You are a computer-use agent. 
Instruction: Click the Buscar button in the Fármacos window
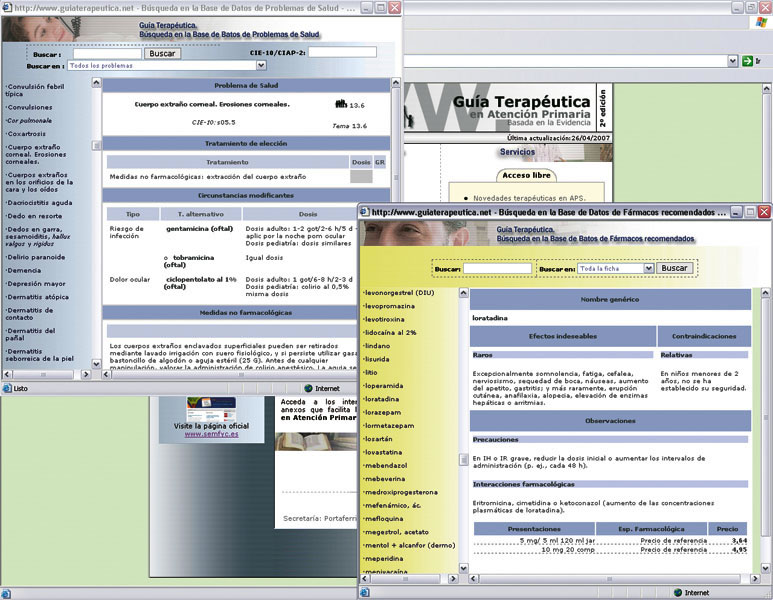coord(674,268)
